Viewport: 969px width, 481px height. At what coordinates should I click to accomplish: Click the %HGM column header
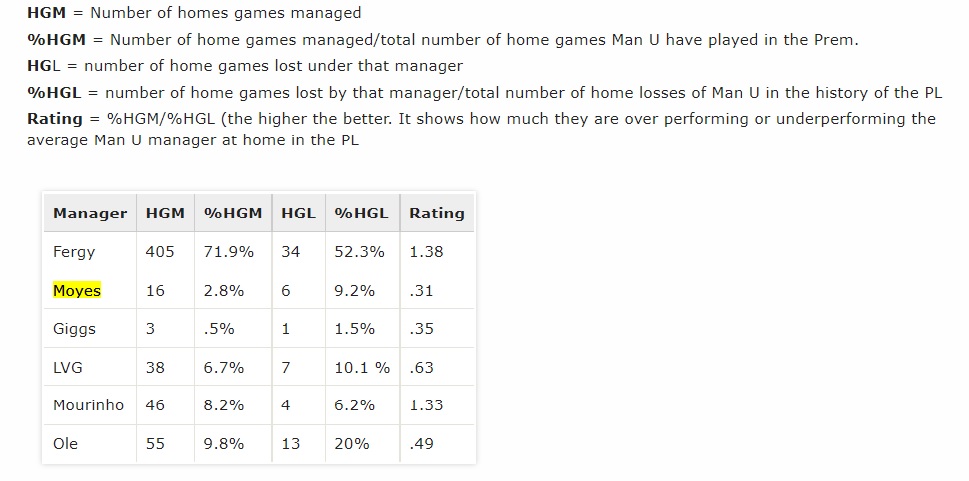tap(233, 213)
